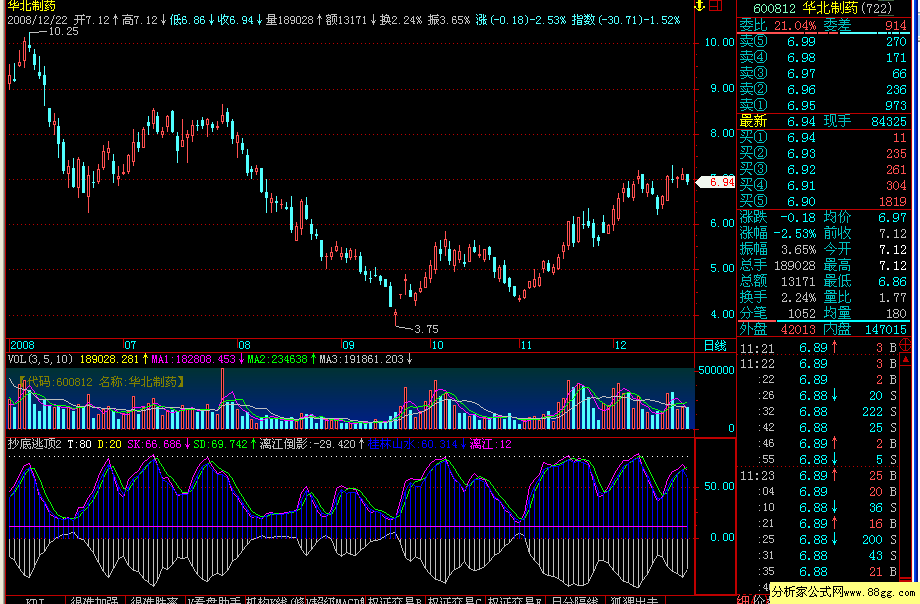Click the 2008/12/22 date in the header
This screenshot has height=604, width=920.
[38, 20]
